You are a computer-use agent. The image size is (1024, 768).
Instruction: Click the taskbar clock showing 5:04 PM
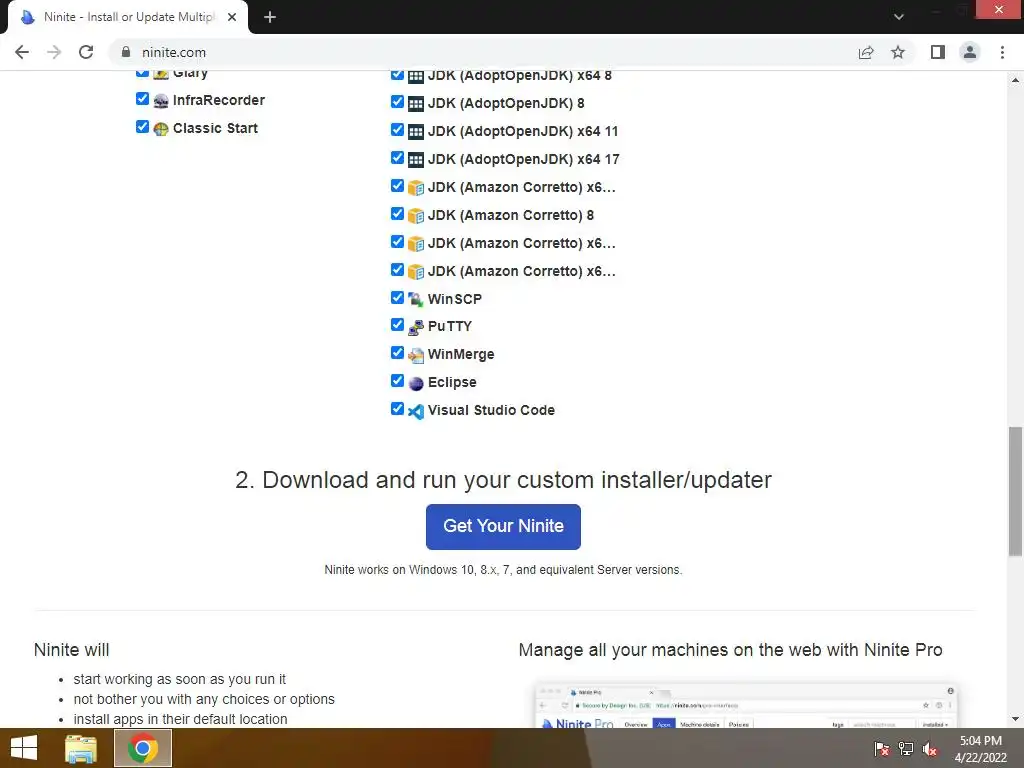980,749
